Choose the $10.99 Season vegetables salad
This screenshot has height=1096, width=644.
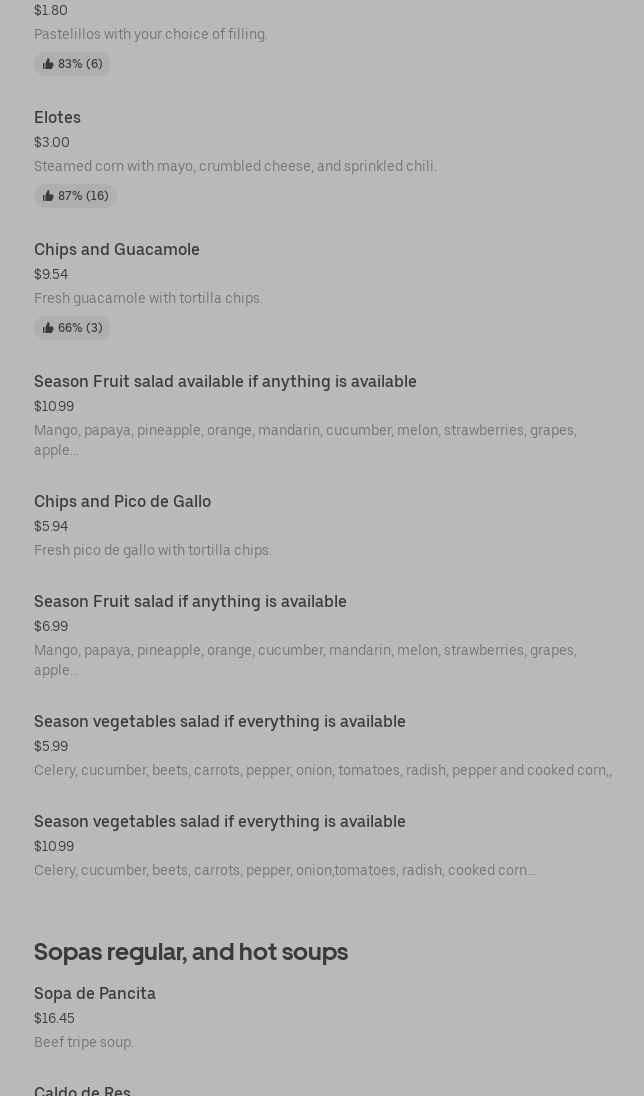[219, 822]
